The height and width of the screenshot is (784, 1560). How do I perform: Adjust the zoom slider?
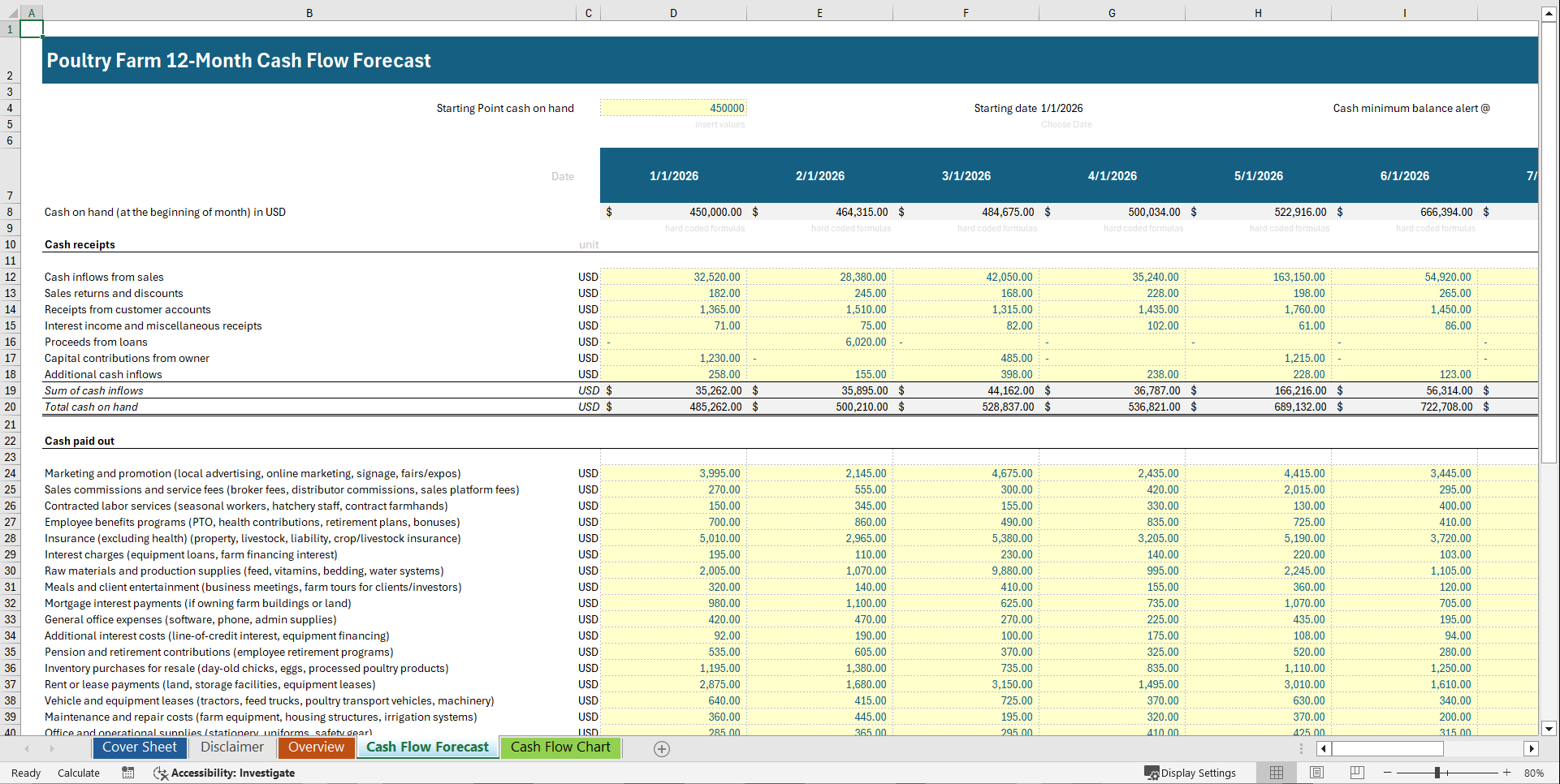[x=1437, y=773]
